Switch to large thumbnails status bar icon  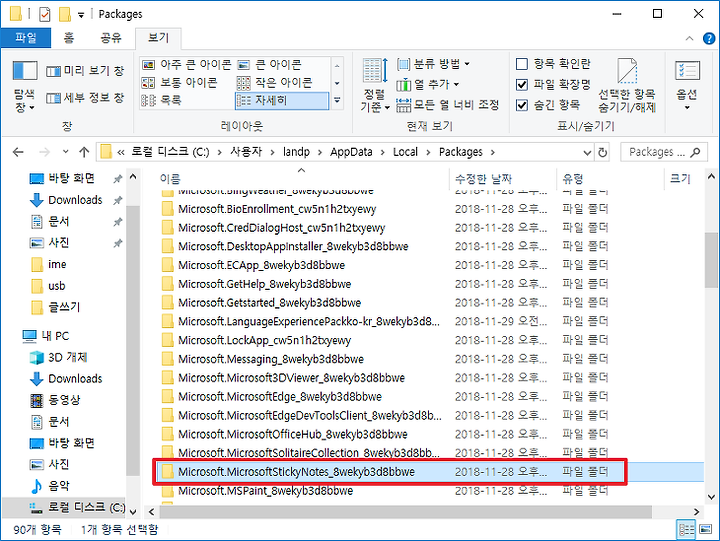pos(705,530)
